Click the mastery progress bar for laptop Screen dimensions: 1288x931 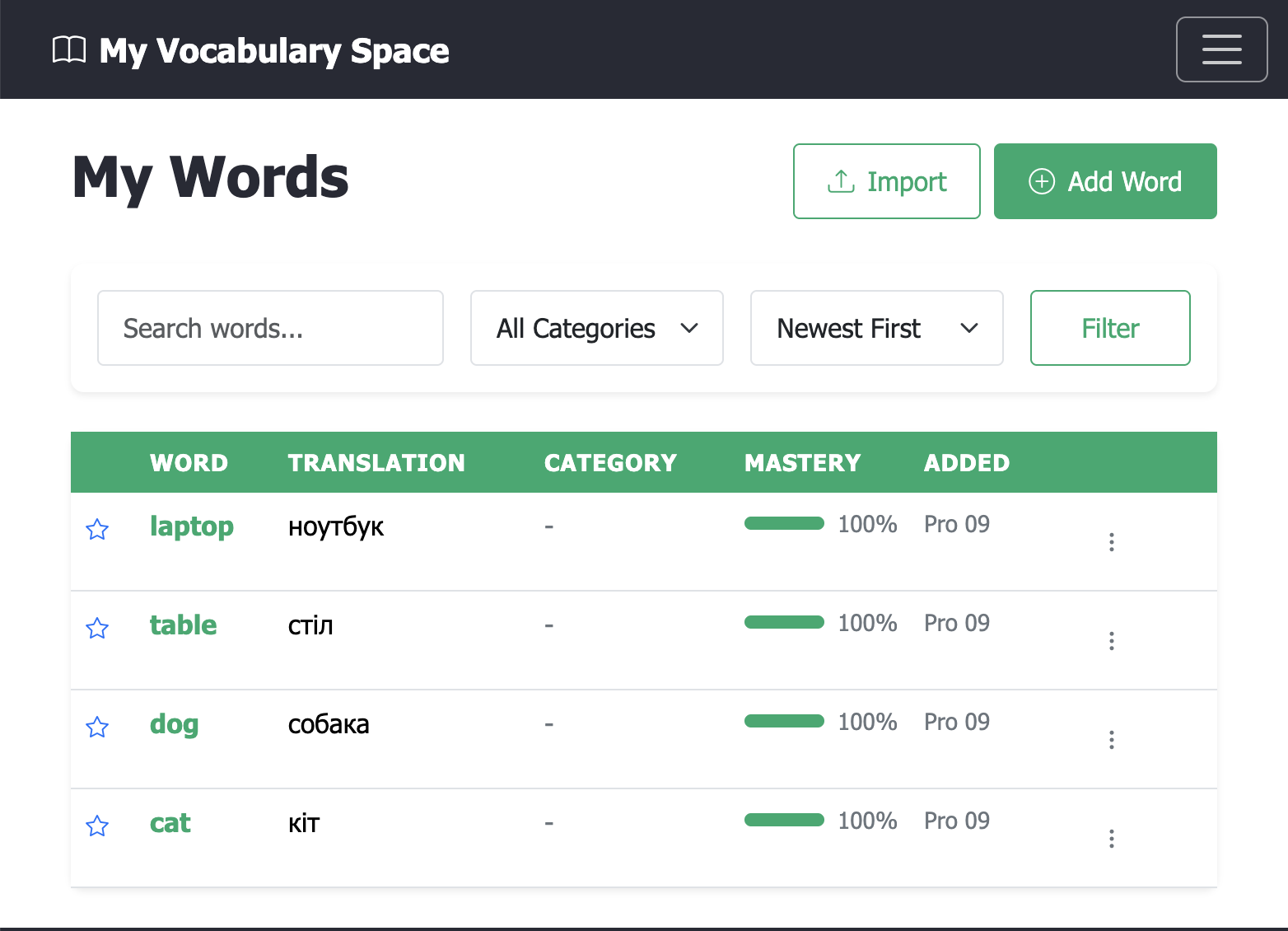(784, 523)
